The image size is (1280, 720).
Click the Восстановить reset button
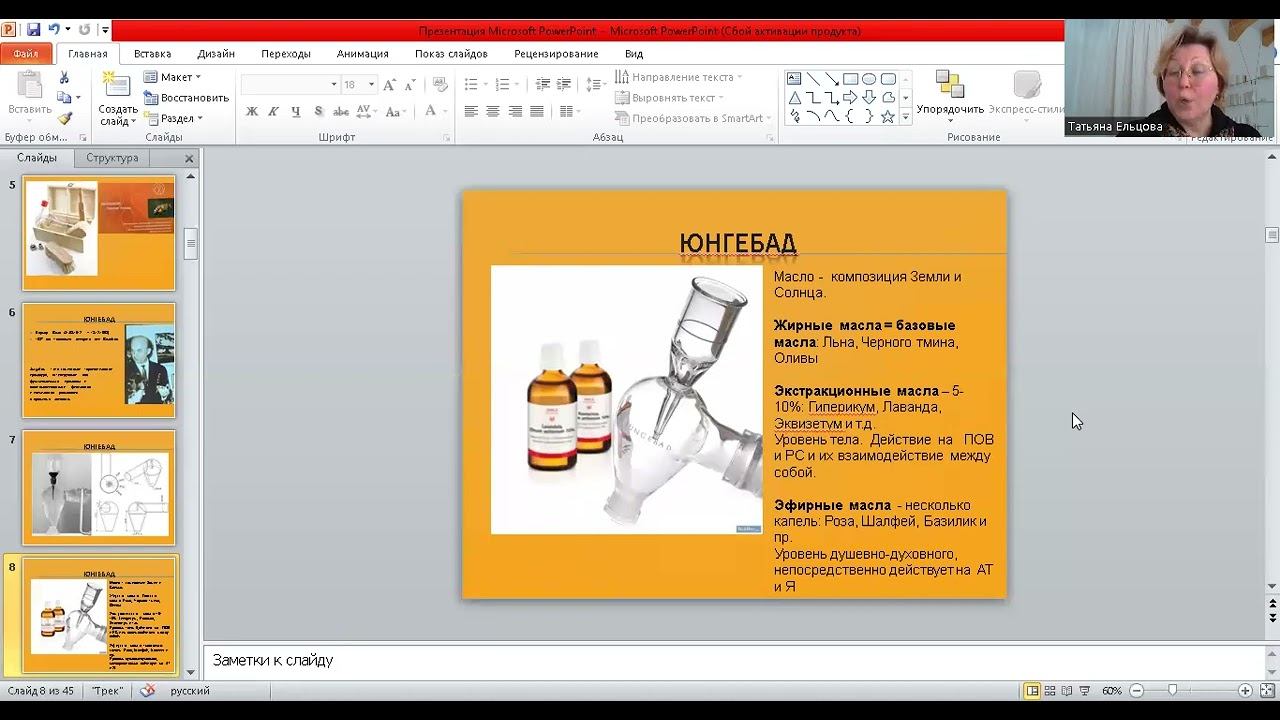(186, 98)
